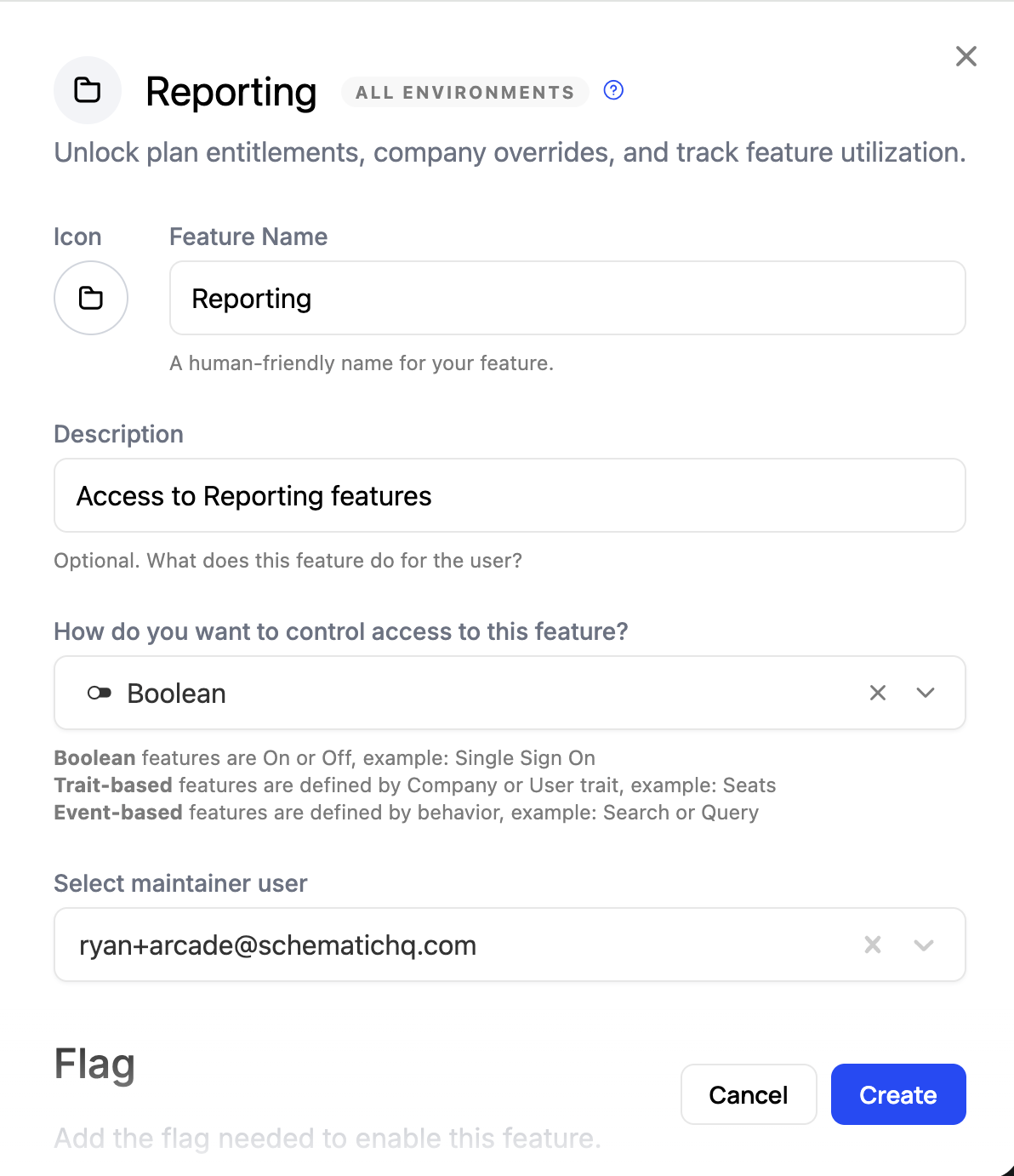Focus the Description text field
This screenshot has width=1014, height=1176.
click(x=509, y=495)
